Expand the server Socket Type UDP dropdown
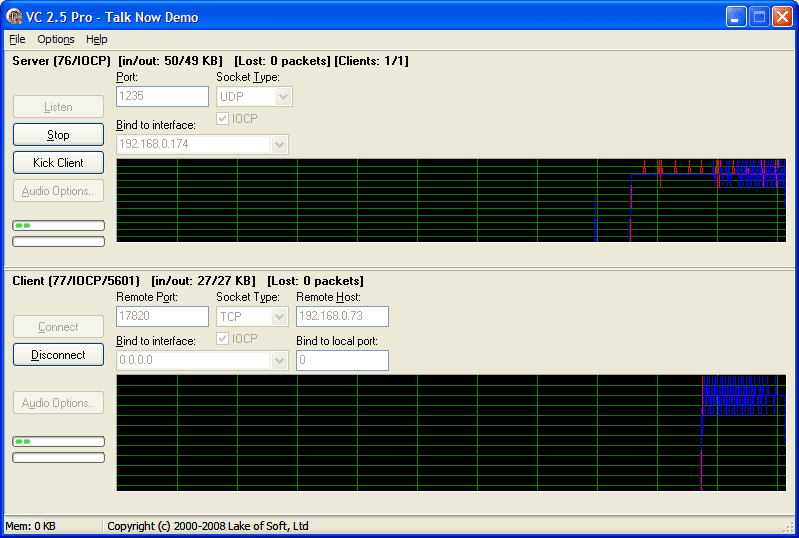 (x=283, y=97)
